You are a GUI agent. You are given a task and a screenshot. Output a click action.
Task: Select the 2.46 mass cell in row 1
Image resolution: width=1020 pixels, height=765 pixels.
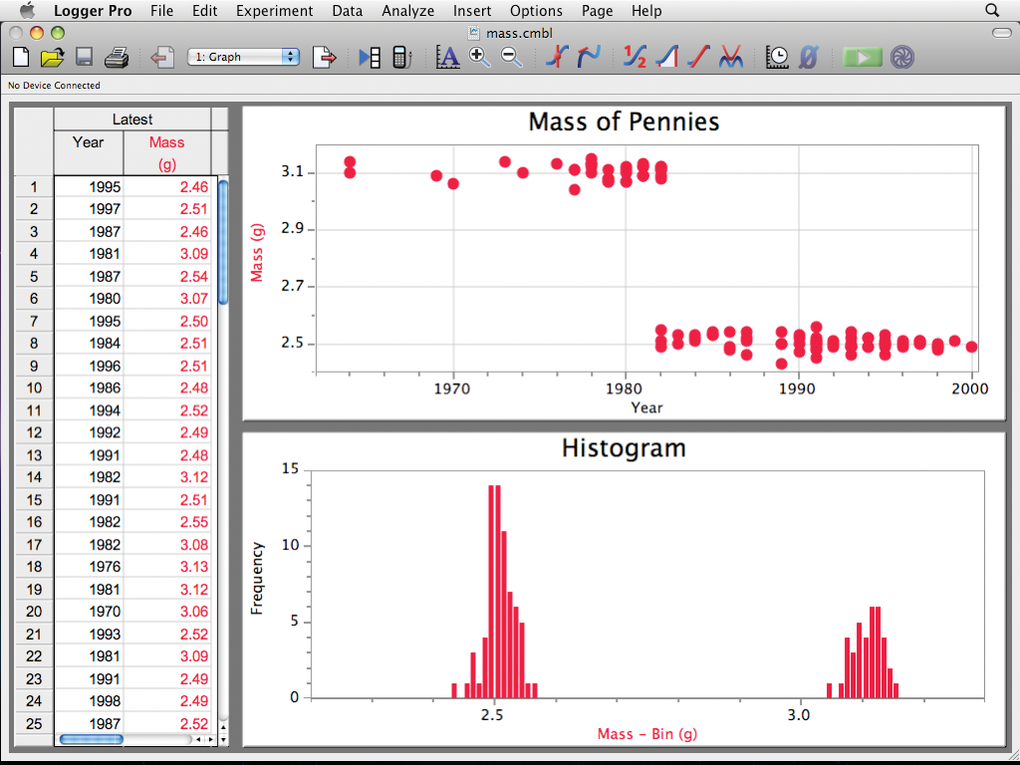[x=167, y=187]
